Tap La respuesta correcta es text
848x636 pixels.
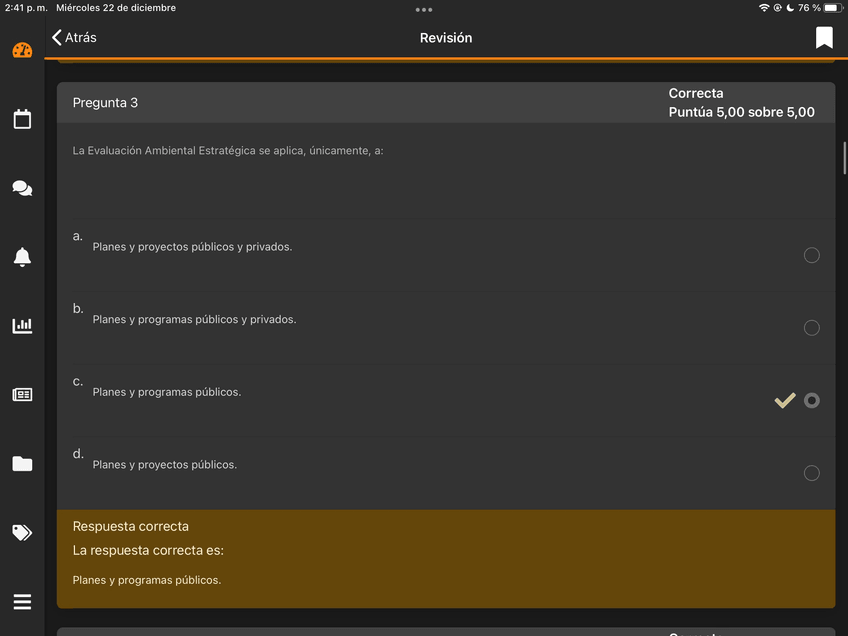pos(148,551)
